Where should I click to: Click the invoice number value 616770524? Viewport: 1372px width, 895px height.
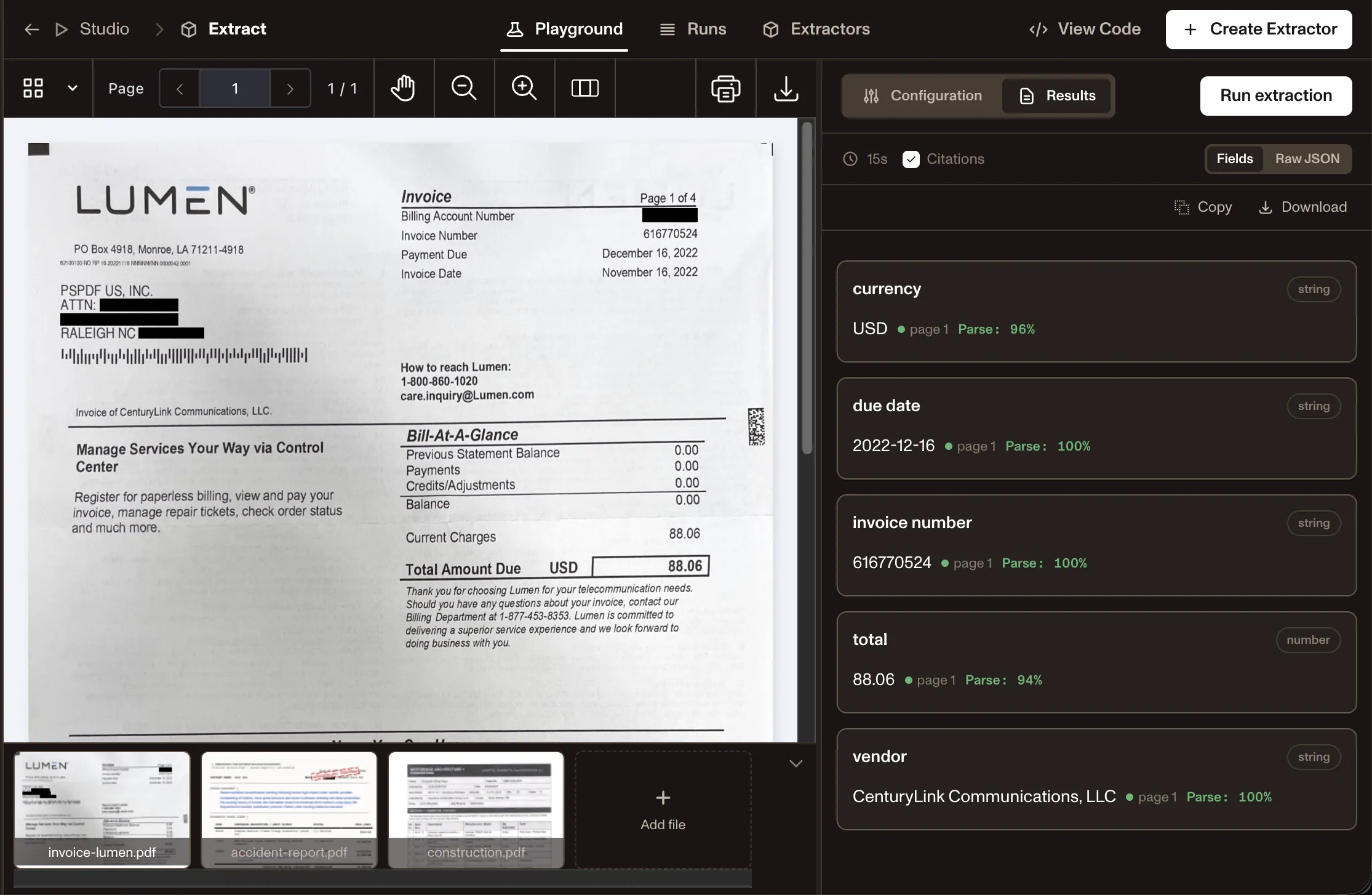pyautogui.click(x=892, y=563)
